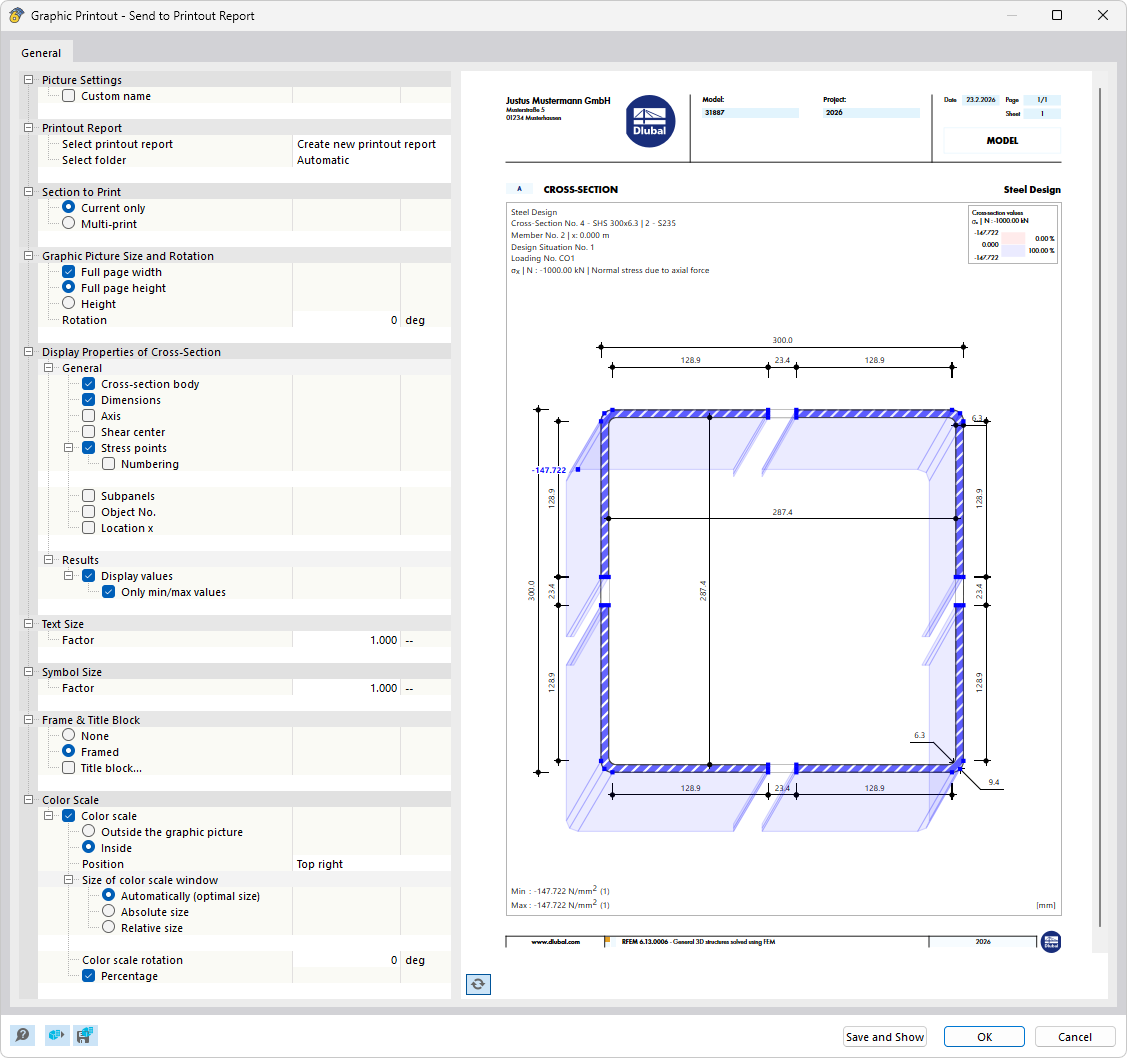Click the blue cube transfer icon at bottom left
Viewport: 1127px width, 1058px height.
(56, 1035)
